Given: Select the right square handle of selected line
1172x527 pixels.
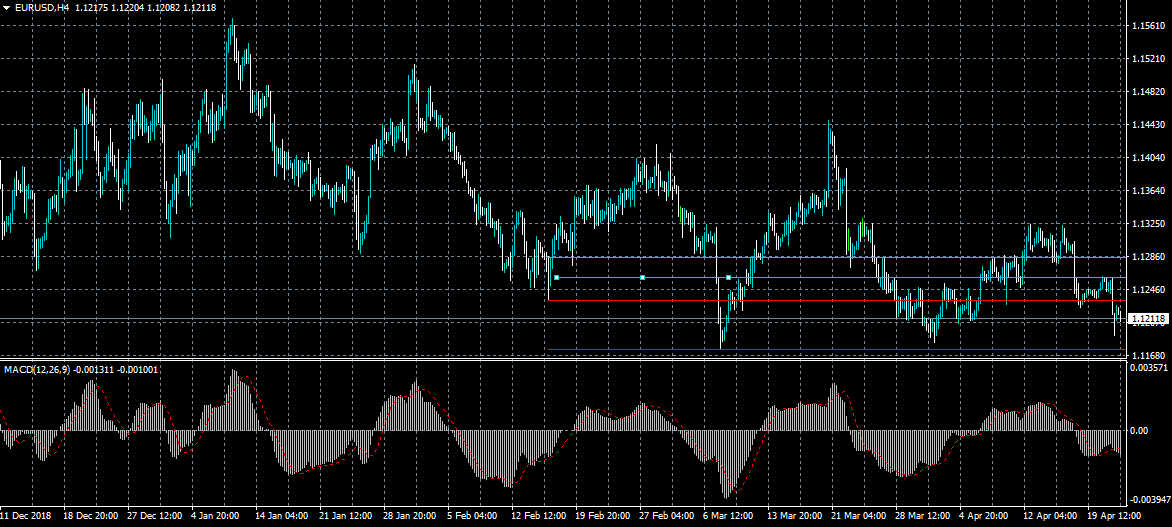Looking at the screenshot, I should pos(729,277).
